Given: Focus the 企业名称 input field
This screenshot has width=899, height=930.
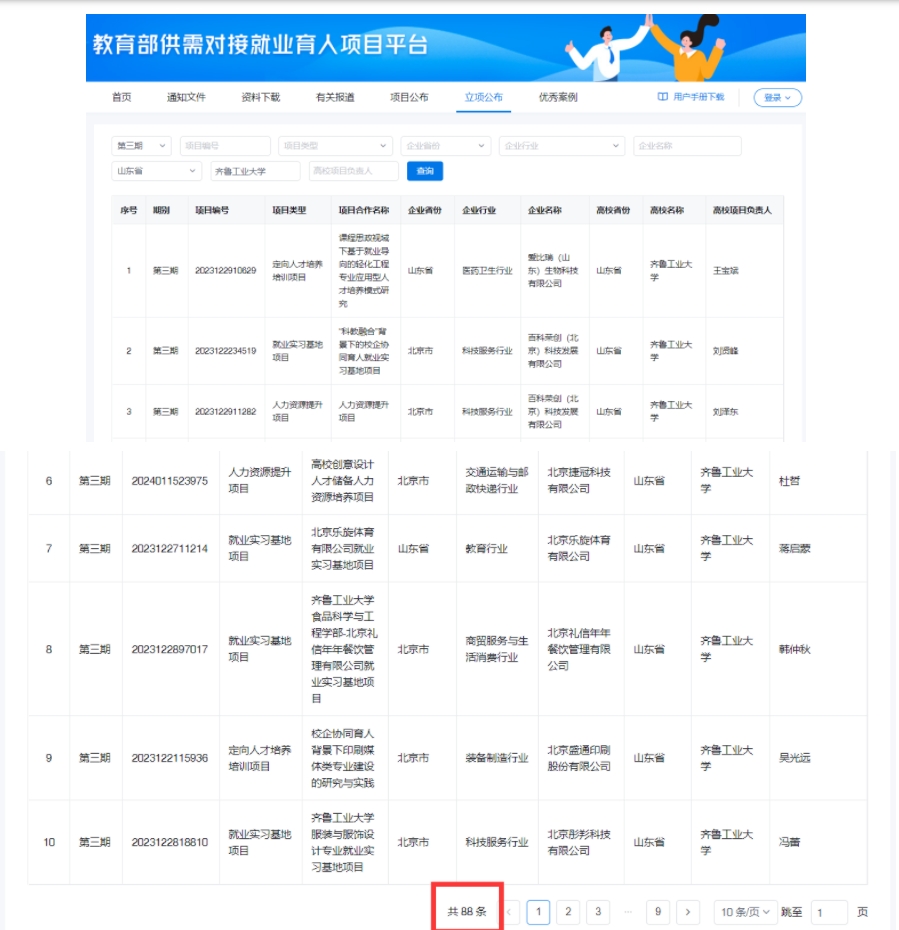Looking at the screenshot, I should (687, 146).
